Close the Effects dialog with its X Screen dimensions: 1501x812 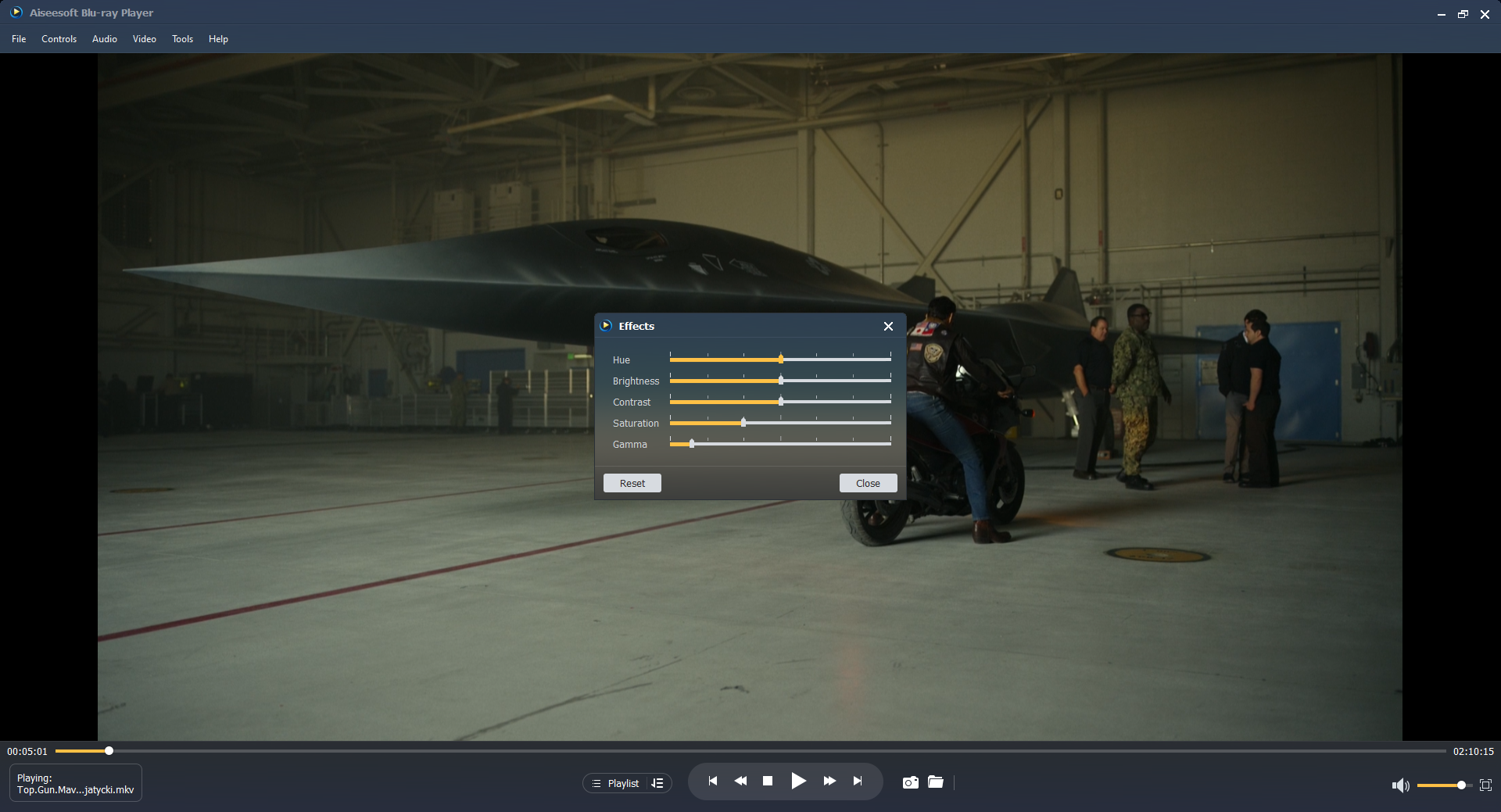coord(888,326)
